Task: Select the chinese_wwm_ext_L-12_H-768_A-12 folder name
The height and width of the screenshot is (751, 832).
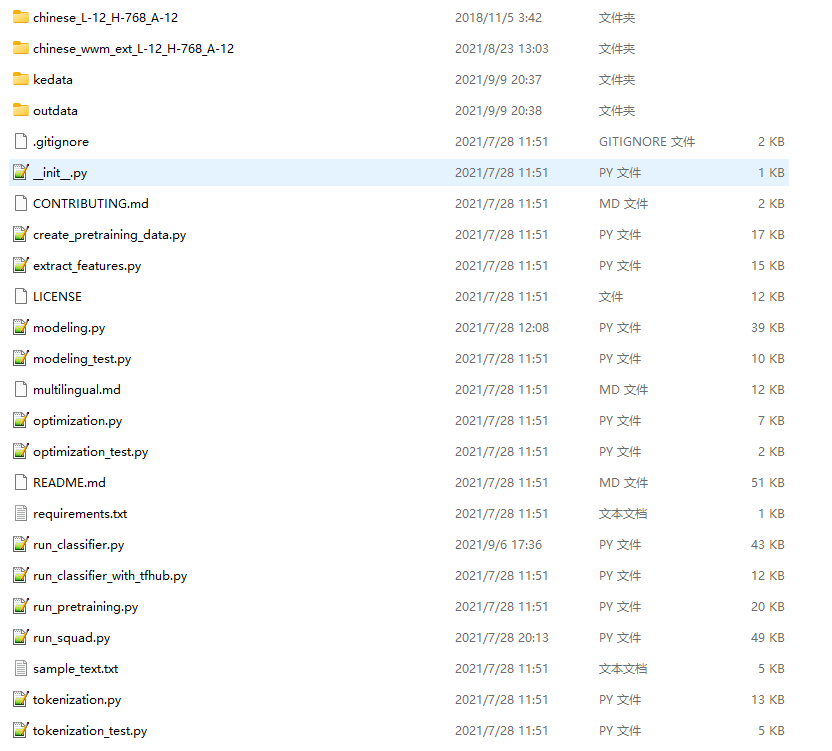Action: (133, 49)
